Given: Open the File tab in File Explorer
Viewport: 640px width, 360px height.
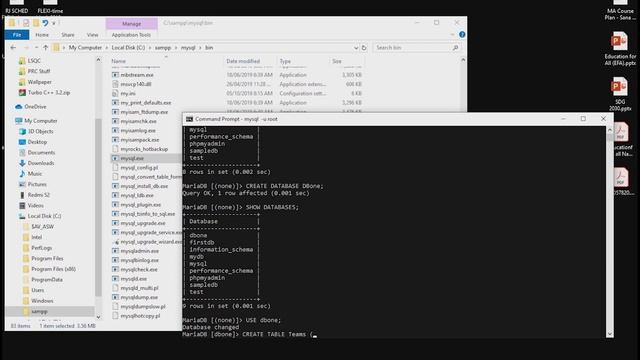Looking at the screenshot, I should (x=17, y=35).
